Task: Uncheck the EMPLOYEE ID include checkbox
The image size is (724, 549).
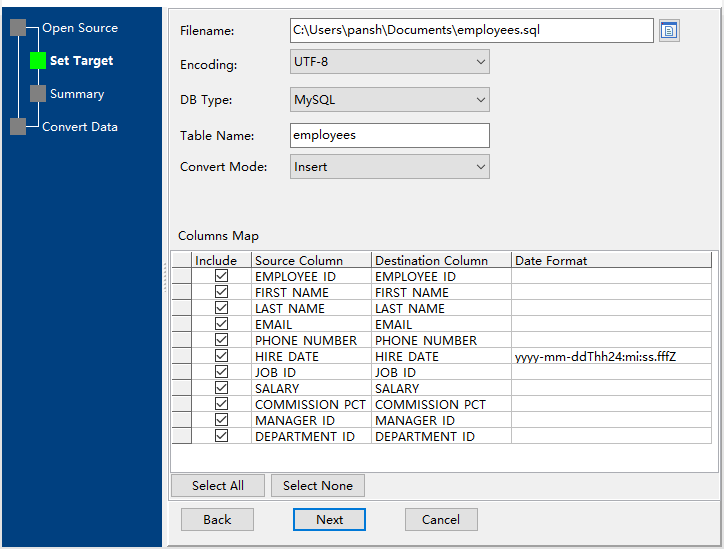Action: (221, 276)
